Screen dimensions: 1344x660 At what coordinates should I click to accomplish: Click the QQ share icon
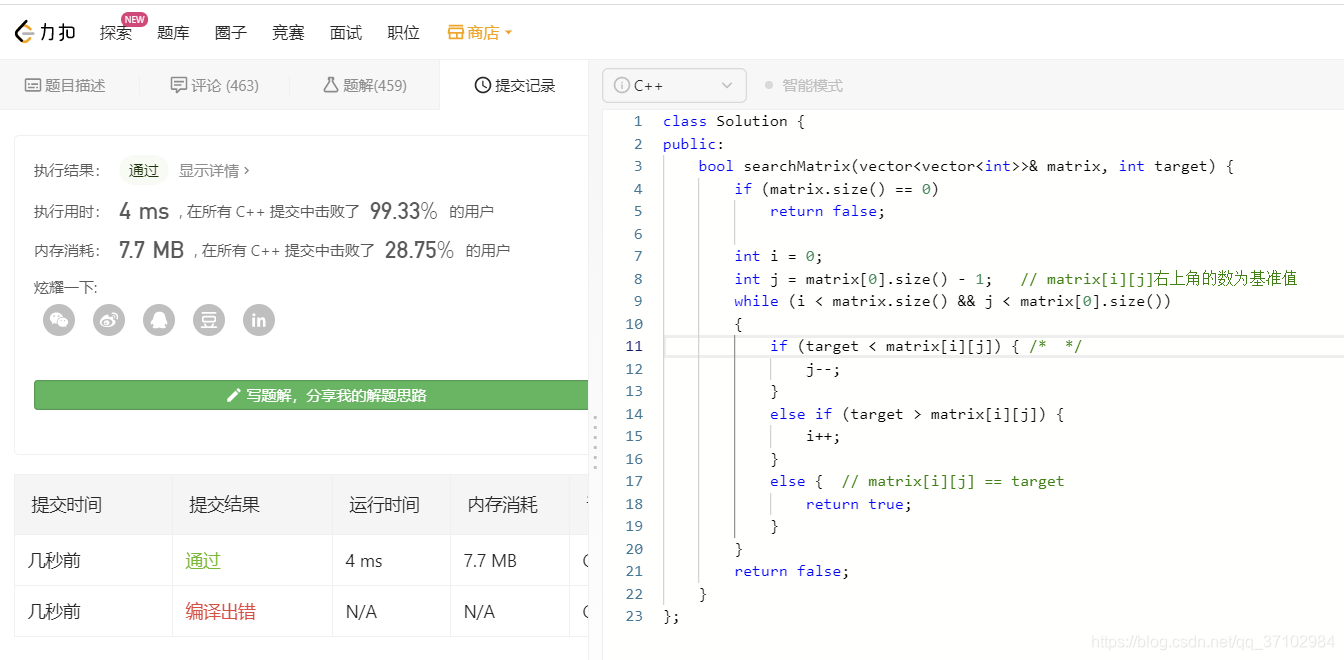coord(158,320)
